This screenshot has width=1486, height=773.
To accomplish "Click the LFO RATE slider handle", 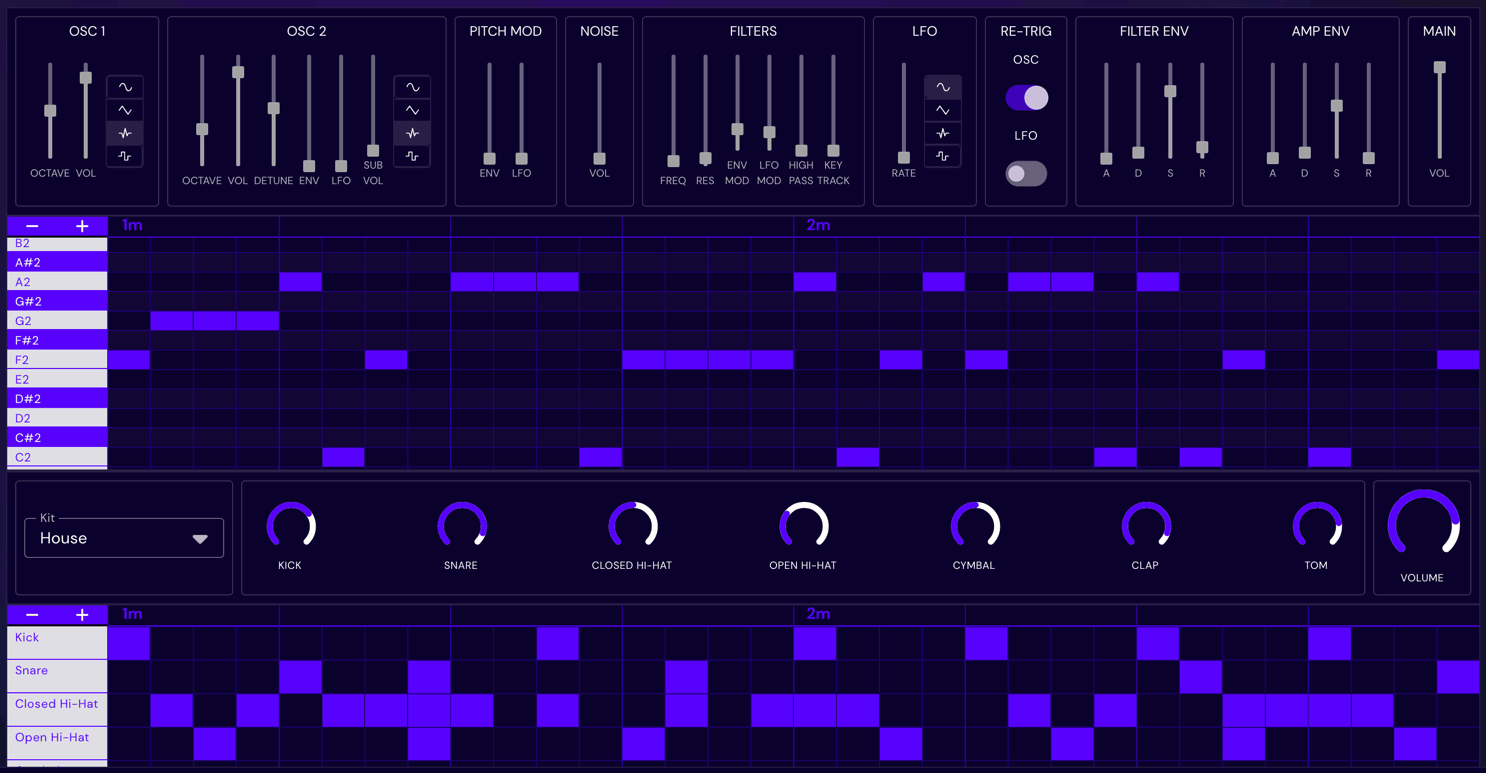I will (x=904, y=158).
